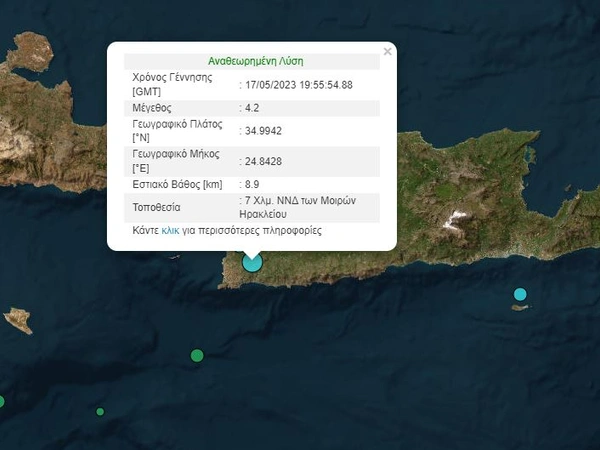
Task: Select the large cyan earthquake marker under the popup
Action: [x=252, y=262]
